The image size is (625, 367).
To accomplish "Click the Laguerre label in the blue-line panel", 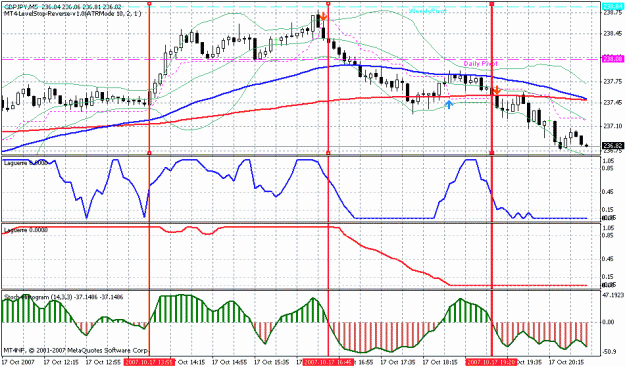I will pyautogui.click(x=26, y=163).
